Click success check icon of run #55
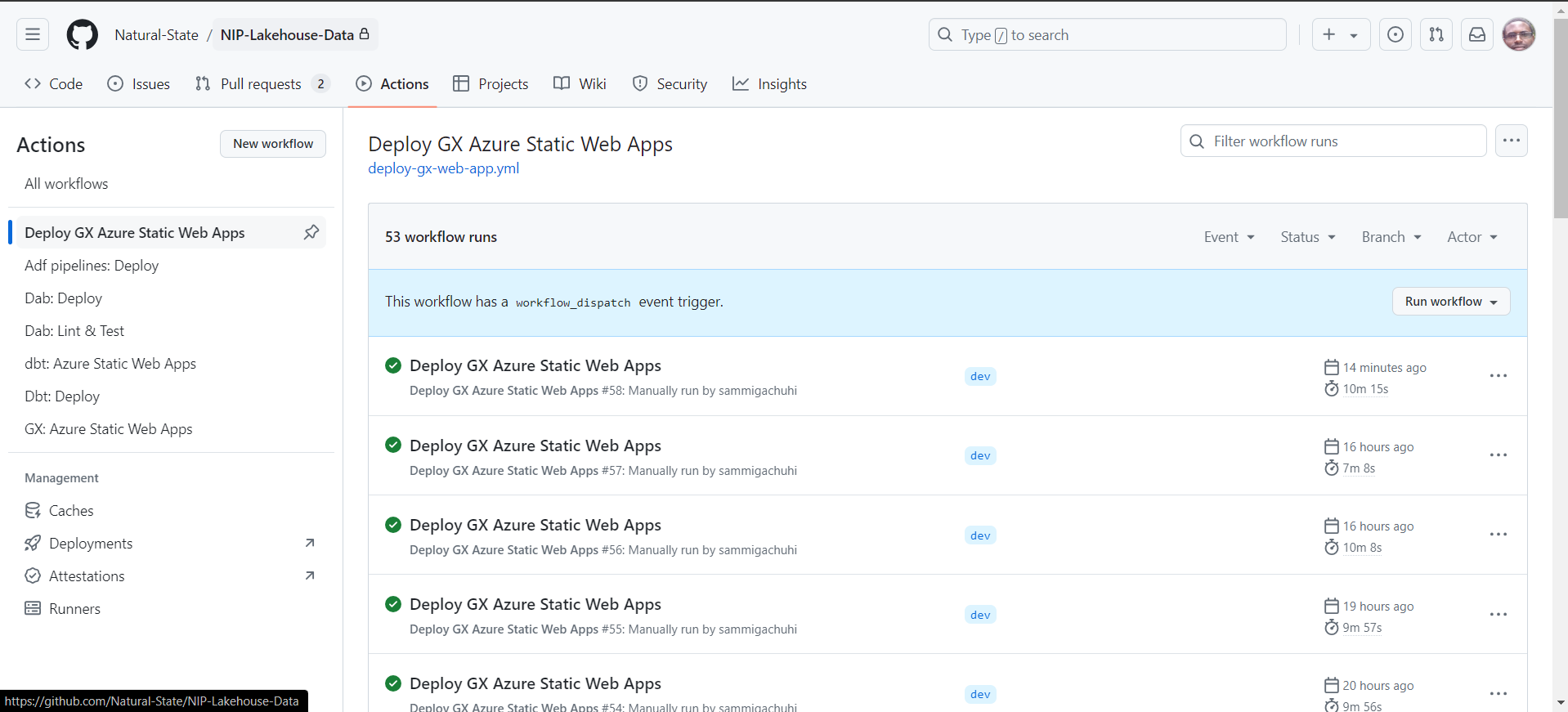The height and width of the screenshot is (712, 1568). coord(393,604)
